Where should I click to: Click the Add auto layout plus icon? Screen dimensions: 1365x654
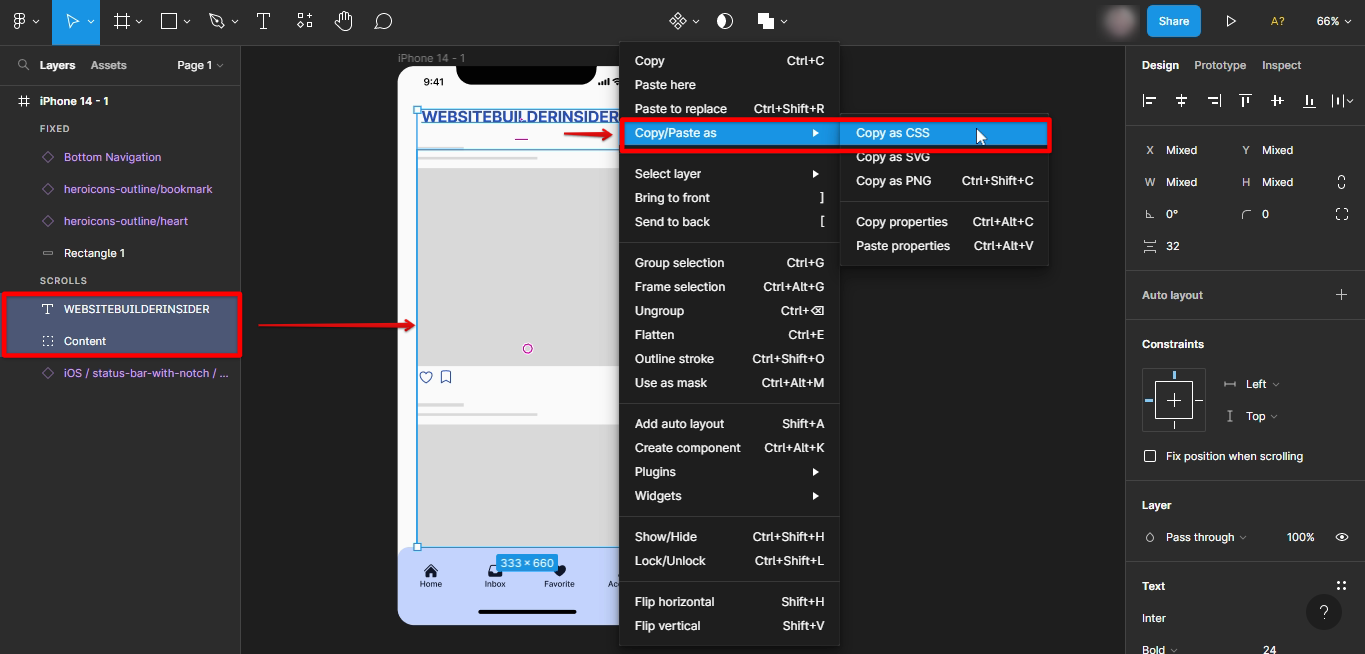(x=1342, y=295)
